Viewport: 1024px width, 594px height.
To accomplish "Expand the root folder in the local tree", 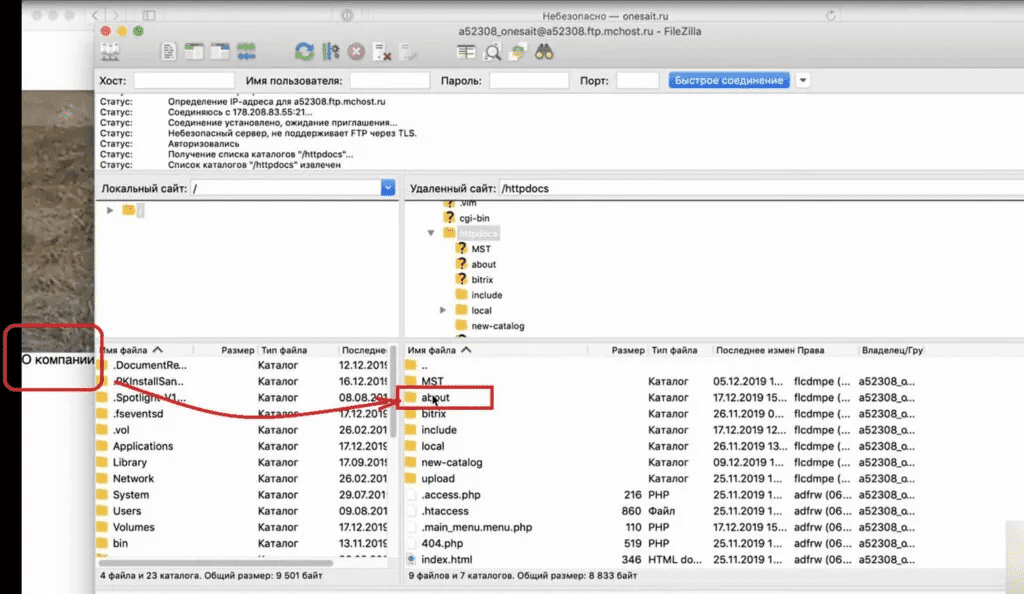I will (110, 210).
